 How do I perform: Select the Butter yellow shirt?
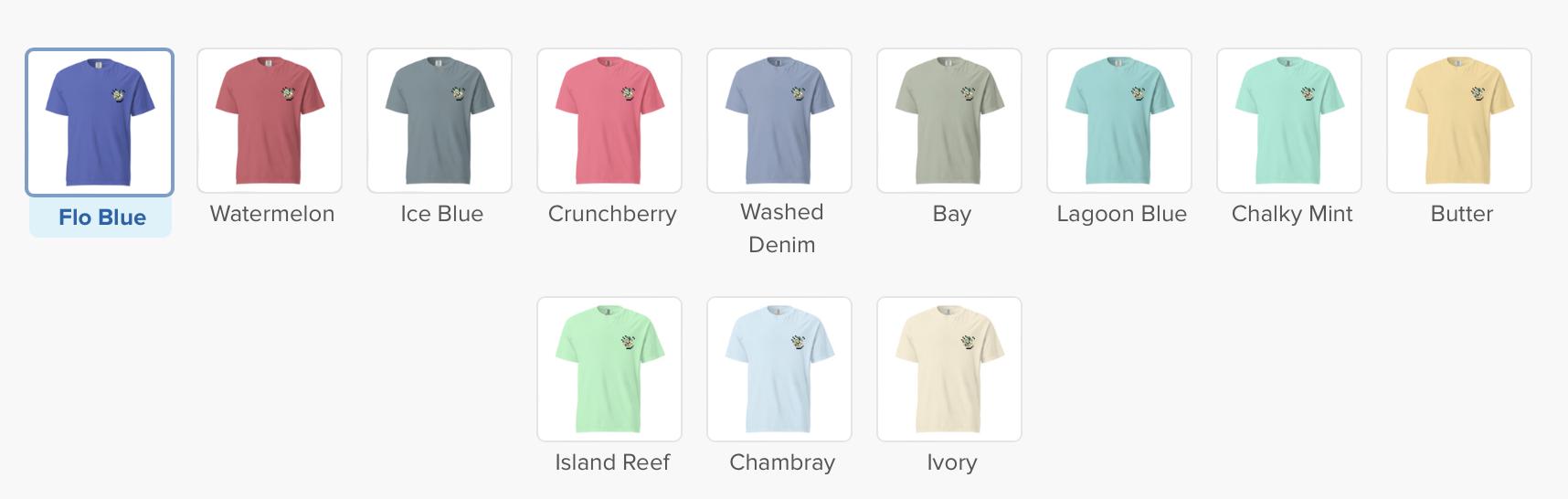pyautogui.click(x=1459, y=121)
